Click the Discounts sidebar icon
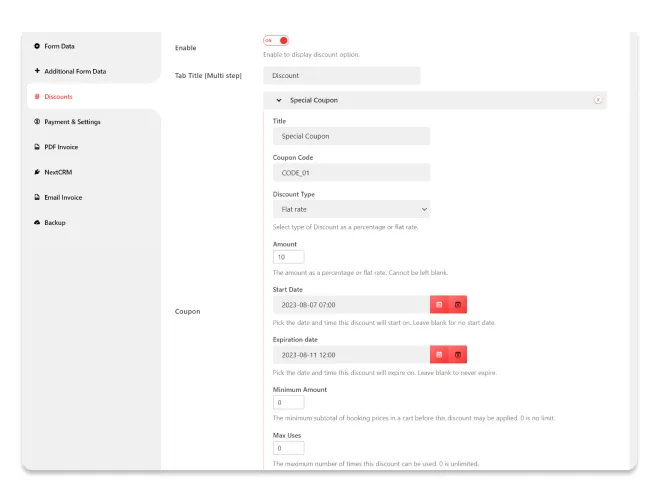This screenshot has height=502, width=660. tap(37, 97)
